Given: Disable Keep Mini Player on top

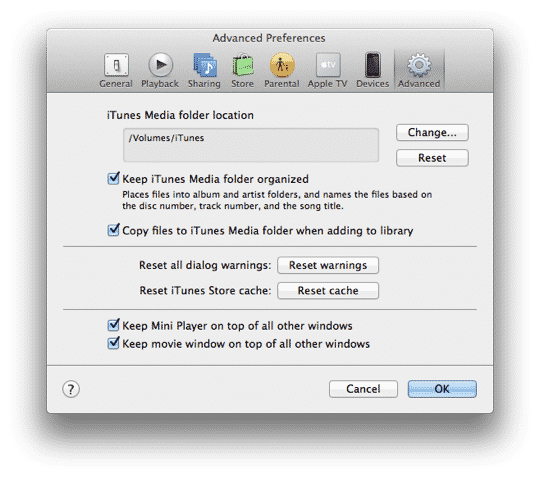Looking at the screenshot, I should pos(113,325).
